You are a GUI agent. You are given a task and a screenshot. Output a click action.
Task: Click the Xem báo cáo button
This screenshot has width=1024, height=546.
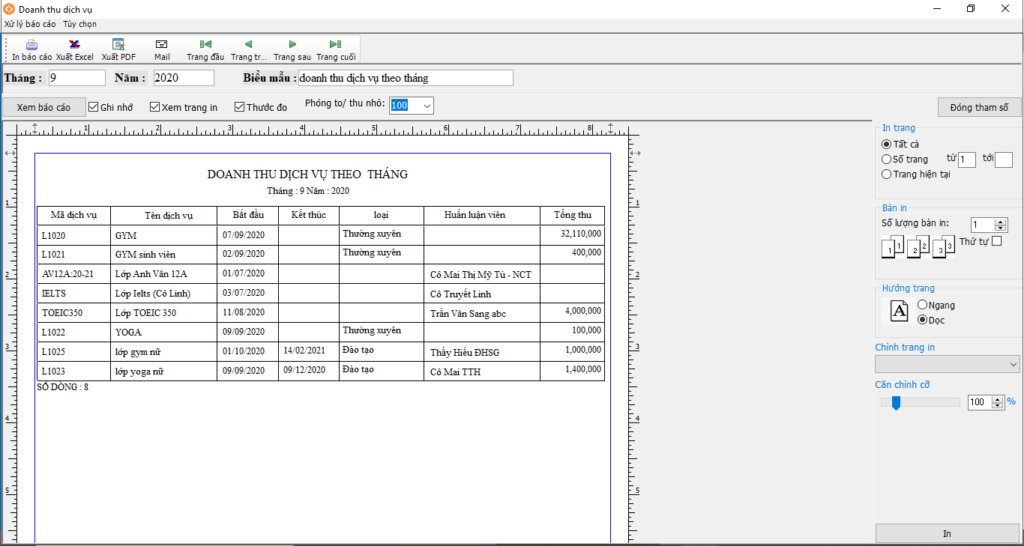coord(43,107)
